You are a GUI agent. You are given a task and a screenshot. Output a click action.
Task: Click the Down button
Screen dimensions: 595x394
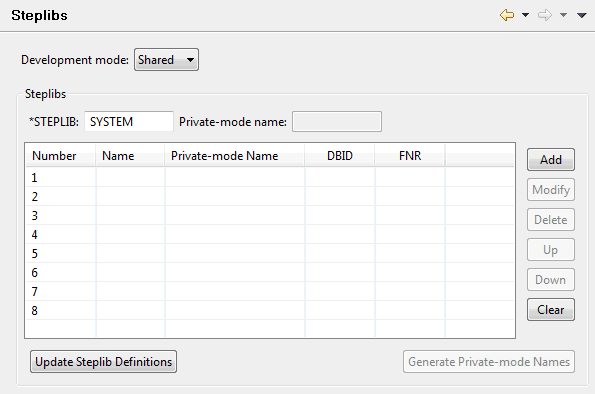pos(551,280)
